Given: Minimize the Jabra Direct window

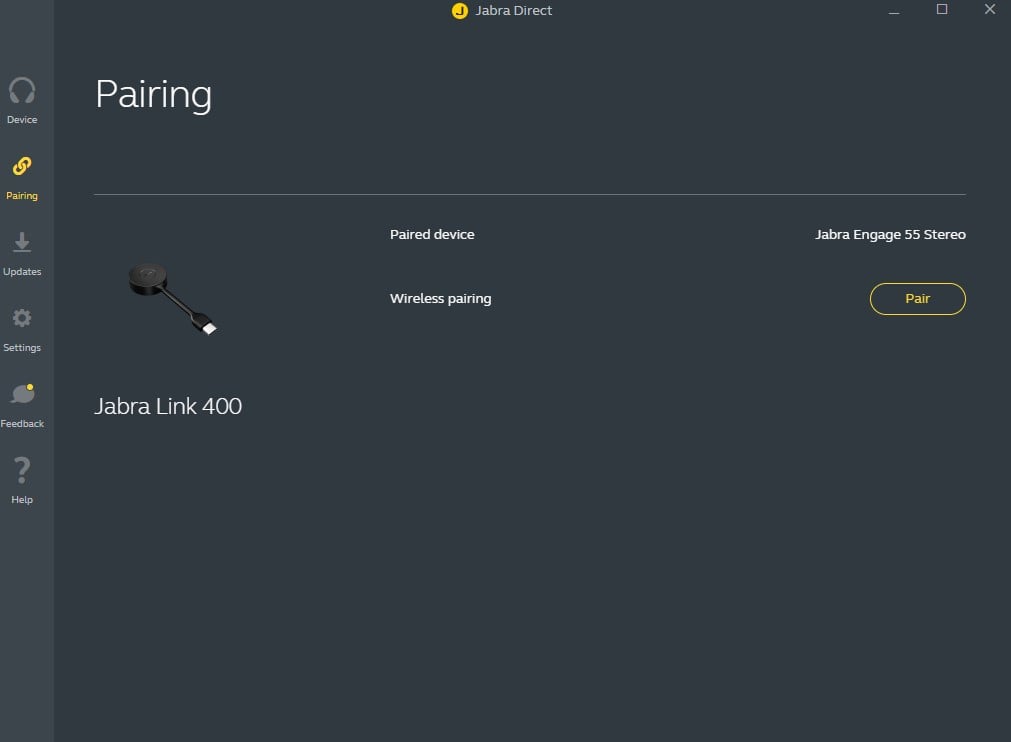Looking at the screenshot, I should click(892, 10).
